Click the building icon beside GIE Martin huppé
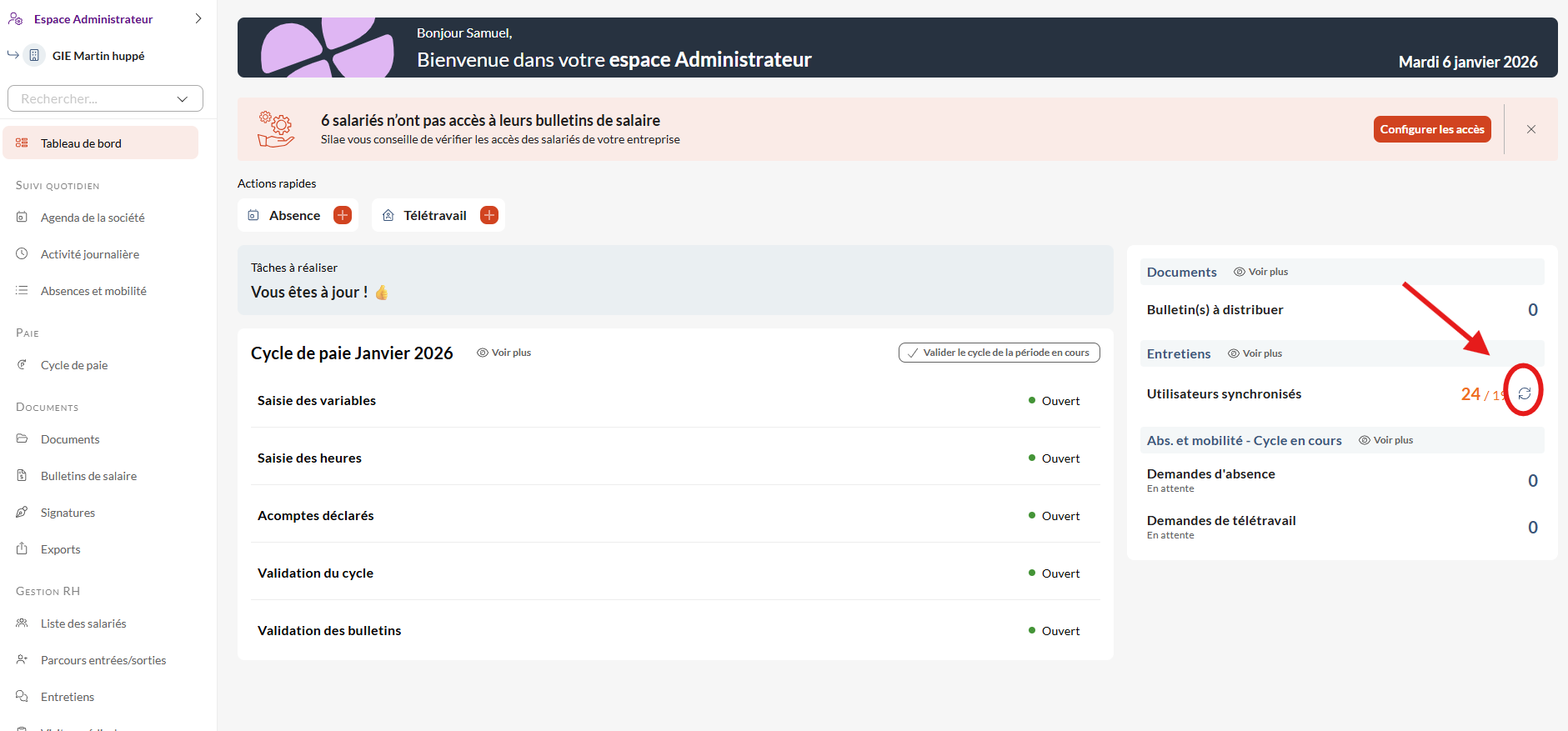1568x731 pixels. 34,56
